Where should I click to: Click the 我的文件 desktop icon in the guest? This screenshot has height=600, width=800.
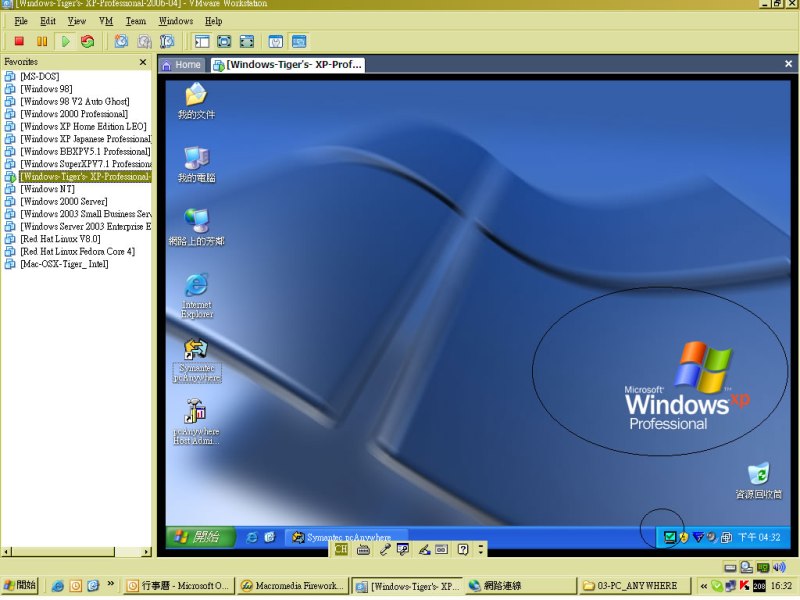196,101
